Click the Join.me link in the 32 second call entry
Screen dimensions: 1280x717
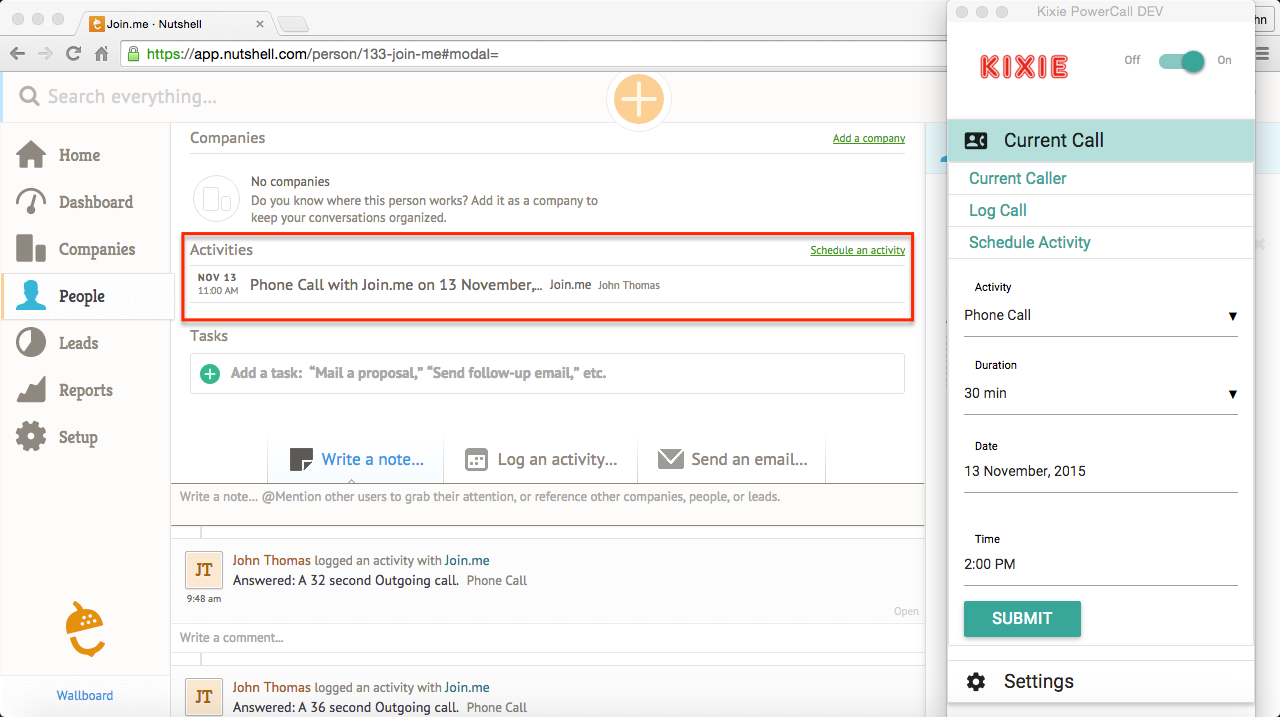click(x=467, y=561)
